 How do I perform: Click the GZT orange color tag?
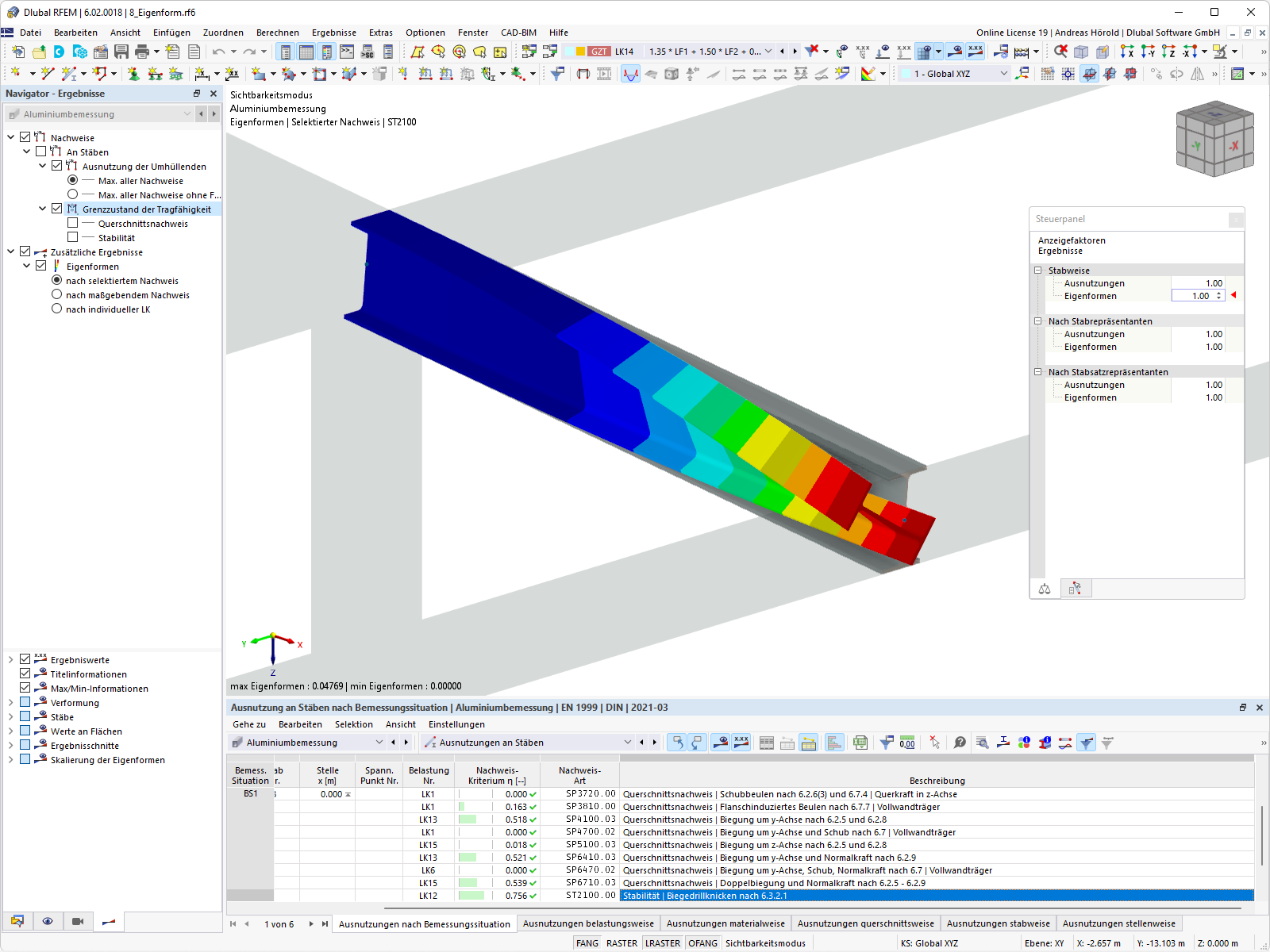pyautogui.click(x=598, y=52)
